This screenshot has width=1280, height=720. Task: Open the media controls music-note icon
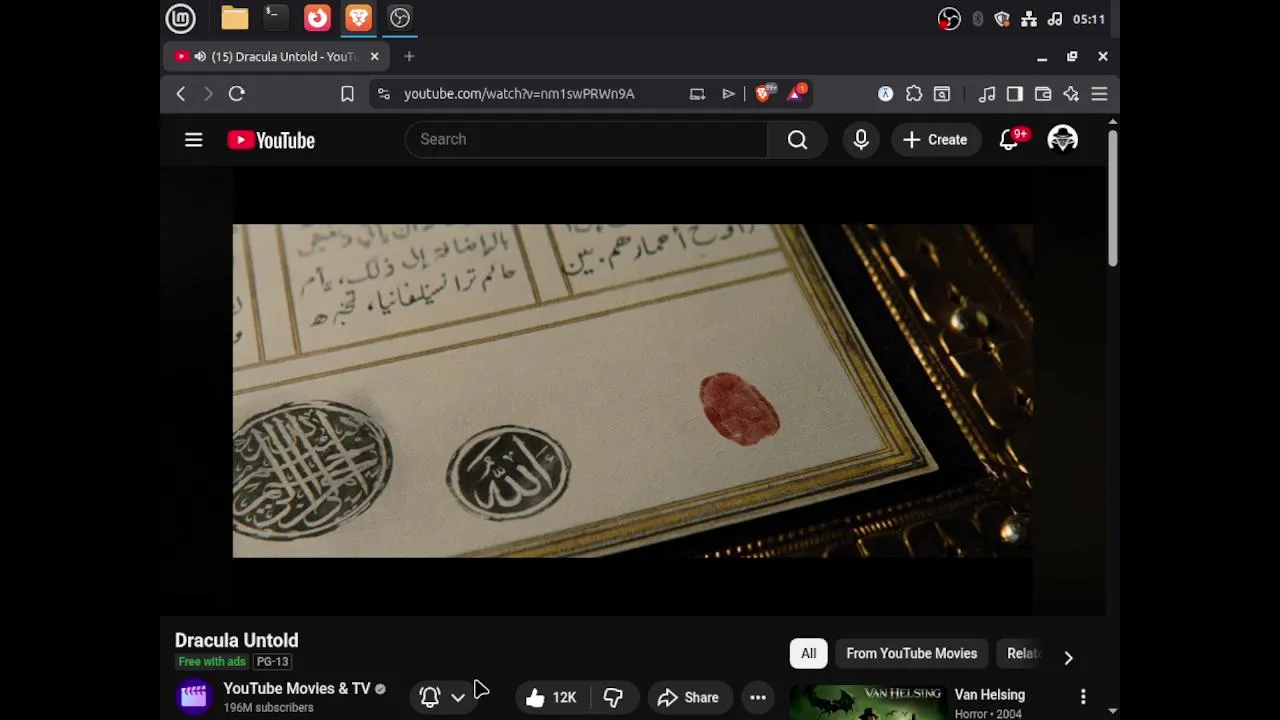(x=987, y=94)
